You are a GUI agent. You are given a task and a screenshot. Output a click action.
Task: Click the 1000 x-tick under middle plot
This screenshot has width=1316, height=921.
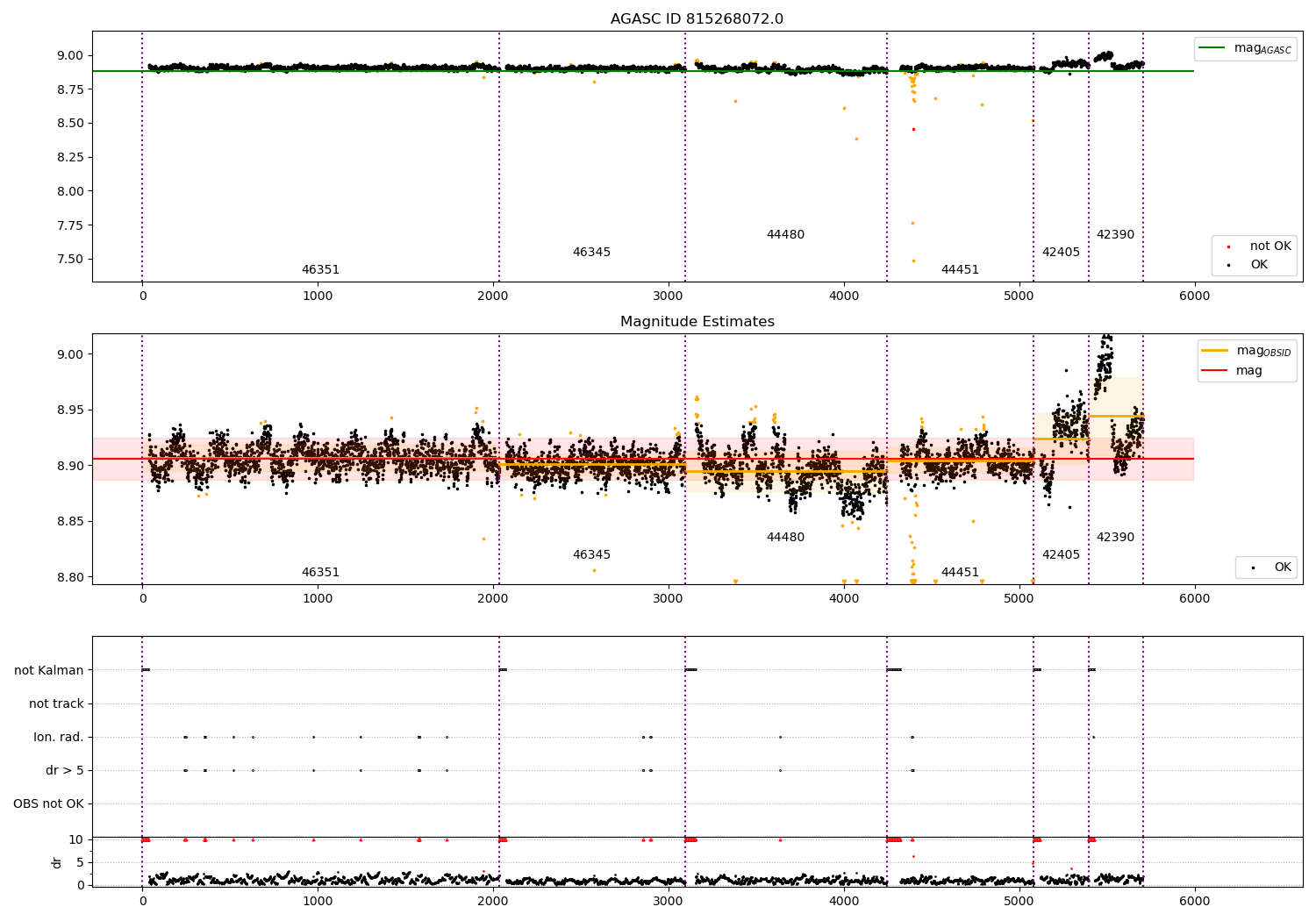point(318,598)
